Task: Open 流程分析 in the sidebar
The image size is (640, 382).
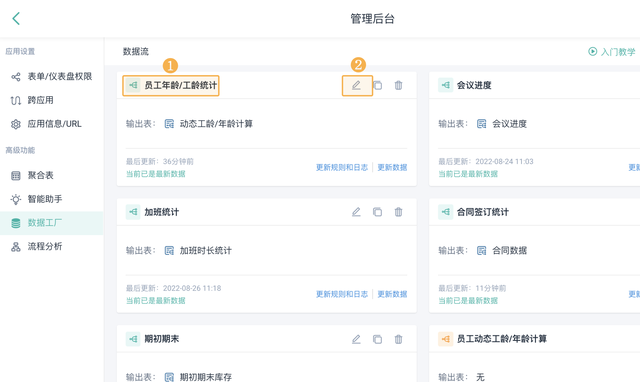Action: (x=52, y=247)
